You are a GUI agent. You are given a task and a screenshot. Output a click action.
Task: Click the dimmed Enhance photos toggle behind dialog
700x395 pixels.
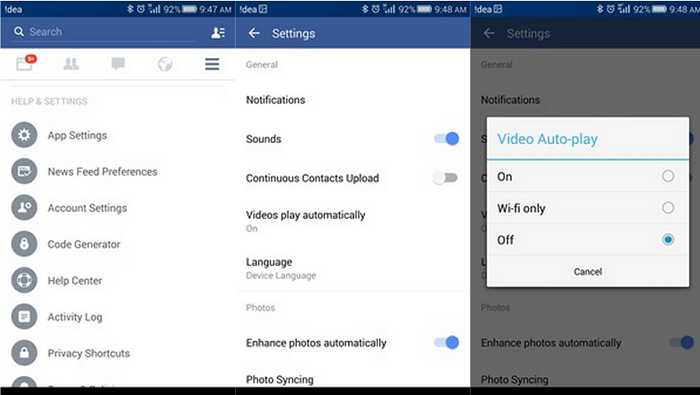coord(682,343)
